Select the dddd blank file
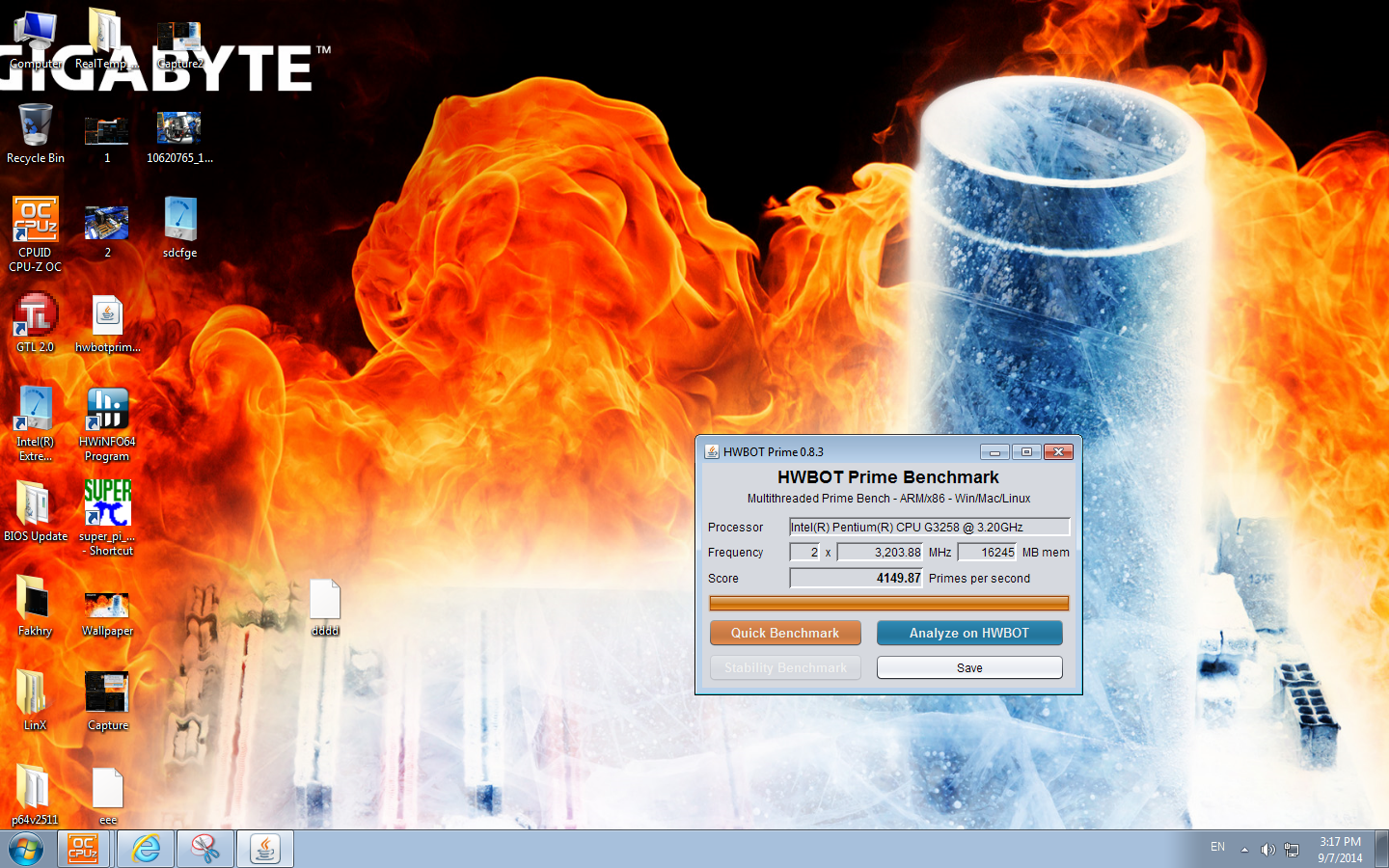Screen dimensions: 1389x868 tap(325, 608)
